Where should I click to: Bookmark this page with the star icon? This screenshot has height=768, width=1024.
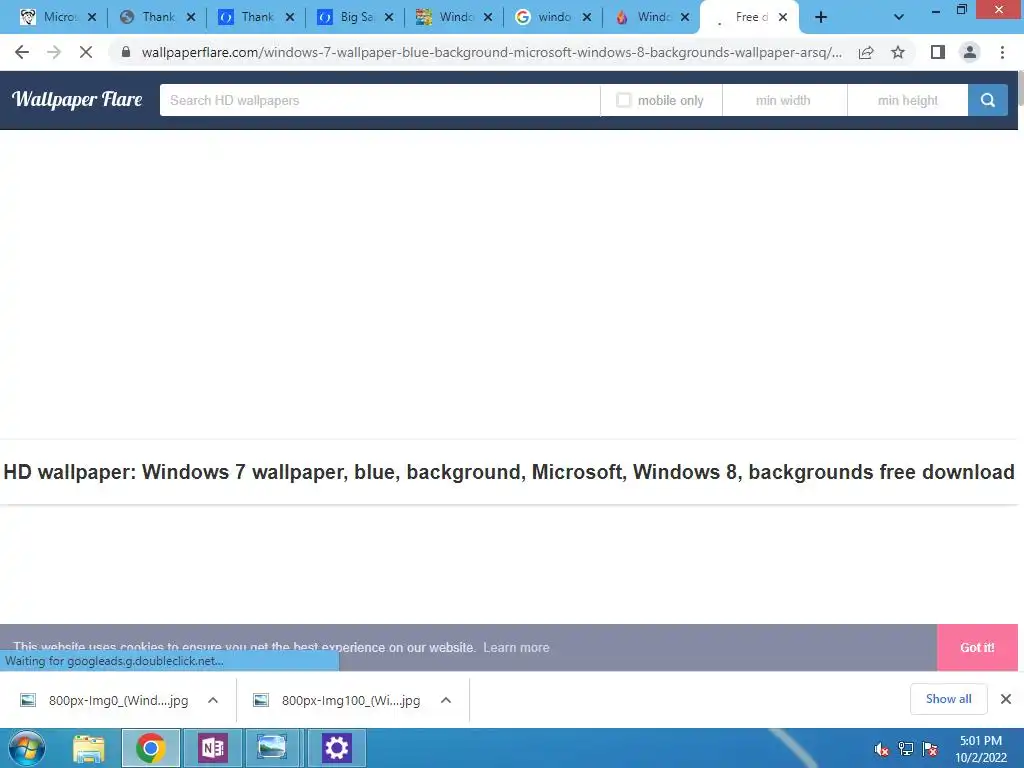pyautogui.click(x=898, y=52)
